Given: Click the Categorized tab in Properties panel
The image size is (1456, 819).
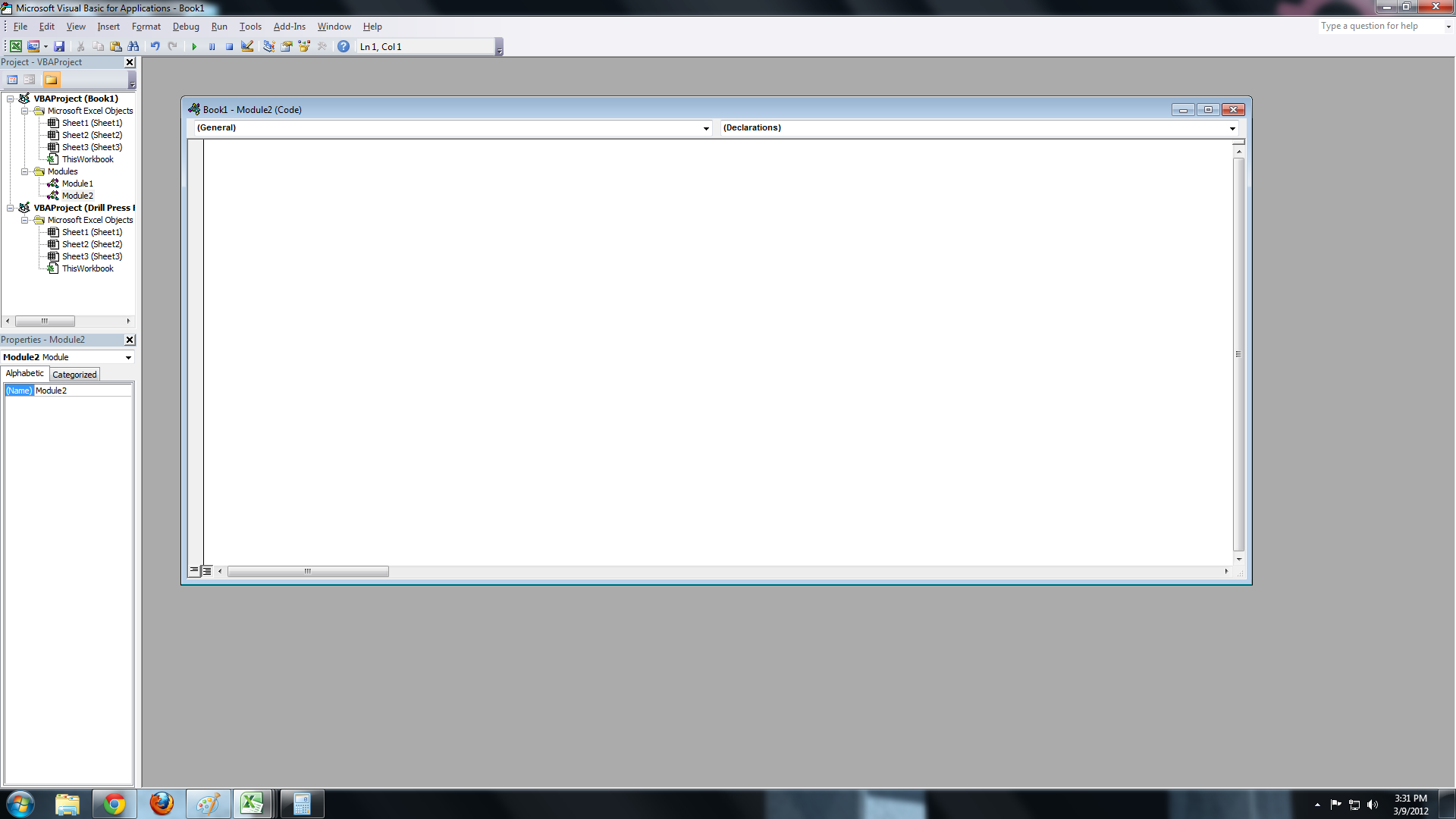Looking at the screenshot, I should point(73,374).
